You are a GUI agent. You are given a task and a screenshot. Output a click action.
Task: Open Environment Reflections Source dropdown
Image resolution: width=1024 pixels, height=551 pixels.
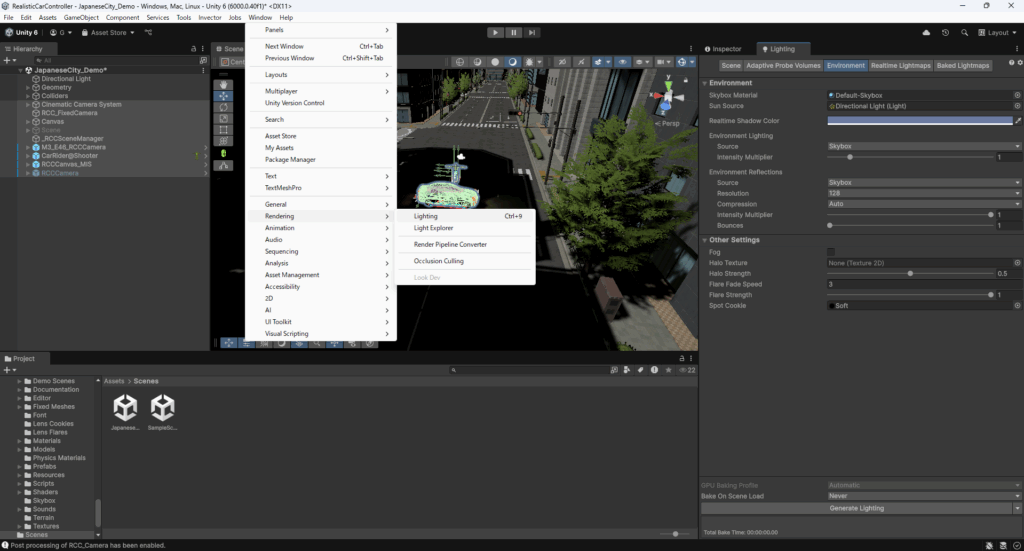(924, 183)
